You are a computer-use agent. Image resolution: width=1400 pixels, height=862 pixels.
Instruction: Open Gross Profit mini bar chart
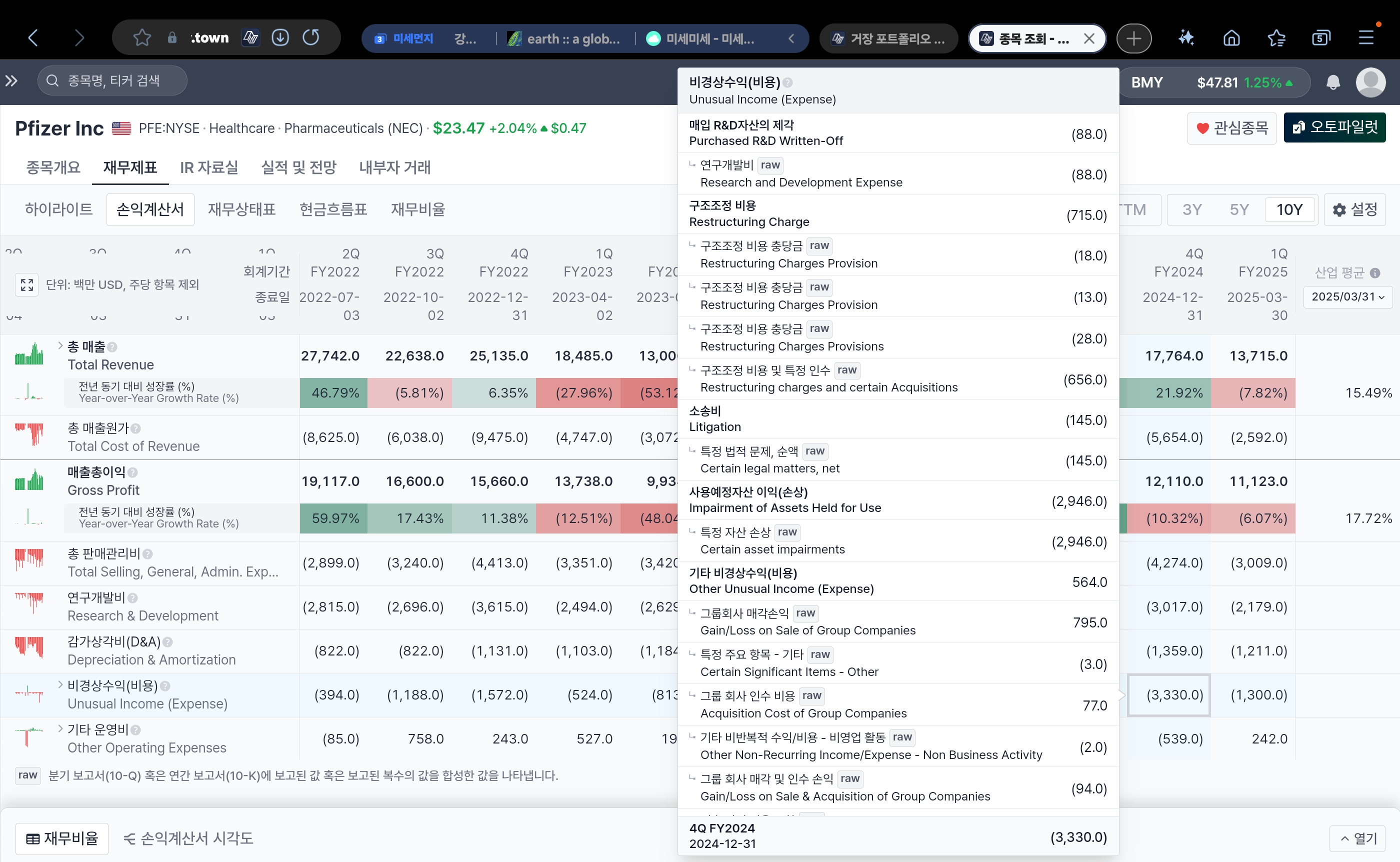(x=28, y=480)
